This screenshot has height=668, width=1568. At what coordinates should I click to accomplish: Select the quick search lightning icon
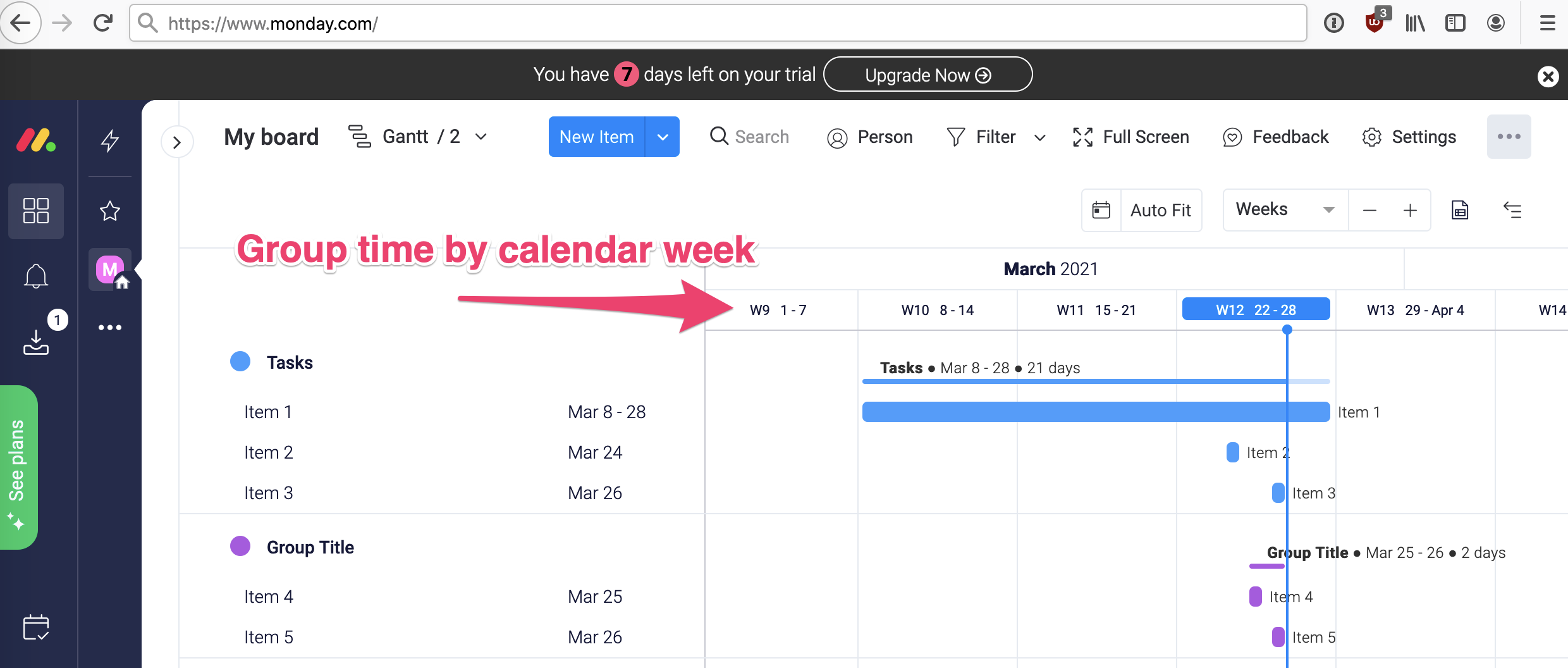[x=109, y=140]
